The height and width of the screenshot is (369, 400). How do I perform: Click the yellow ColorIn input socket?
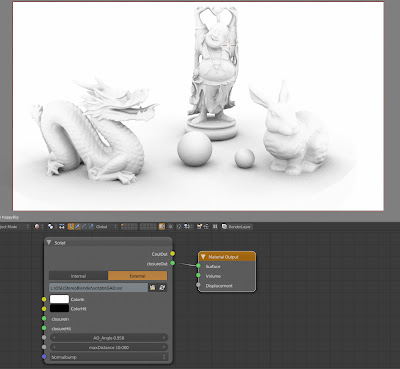(44, 299)
